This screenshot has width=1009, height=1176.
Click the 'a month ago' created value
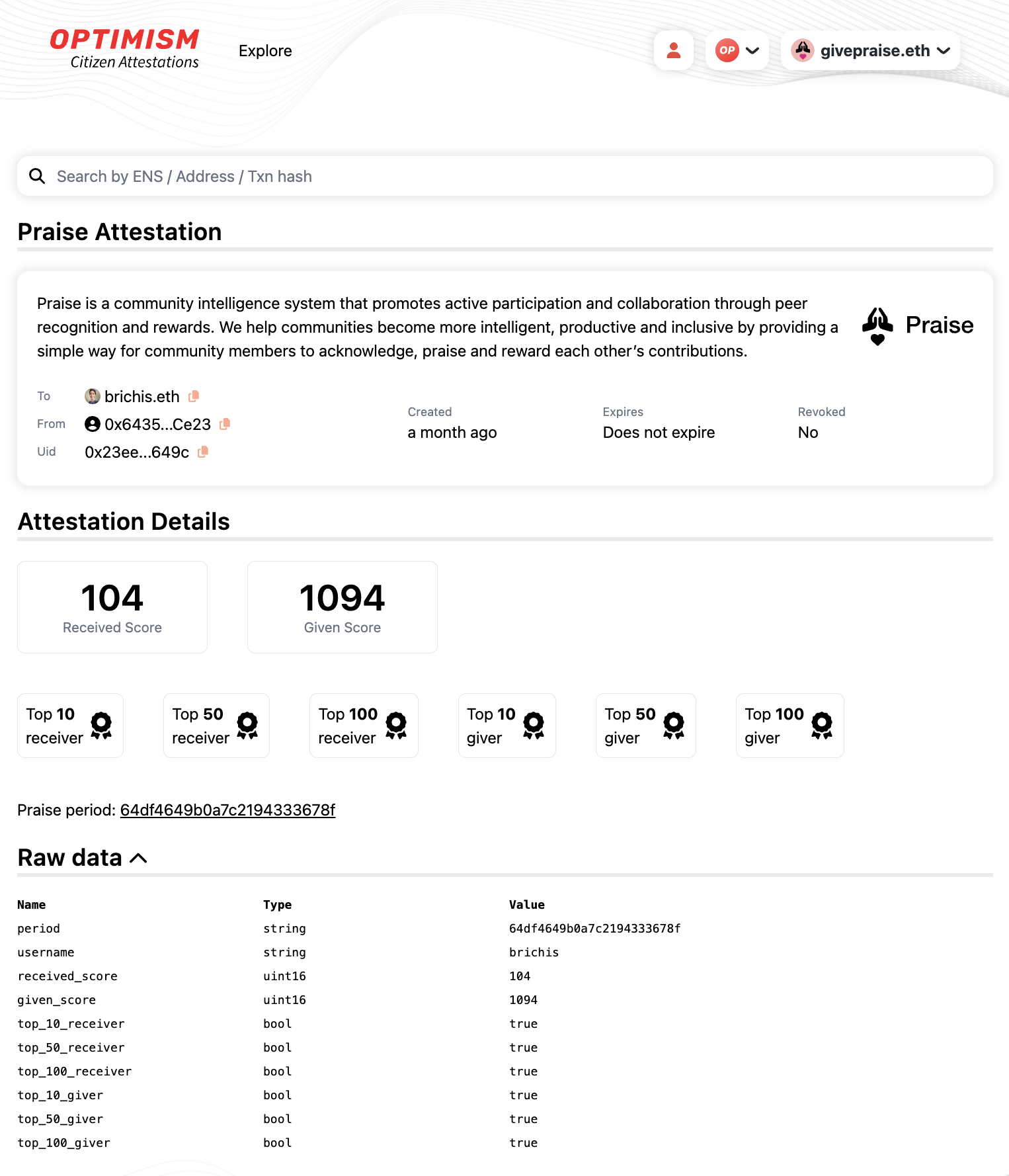pos(452,433)
